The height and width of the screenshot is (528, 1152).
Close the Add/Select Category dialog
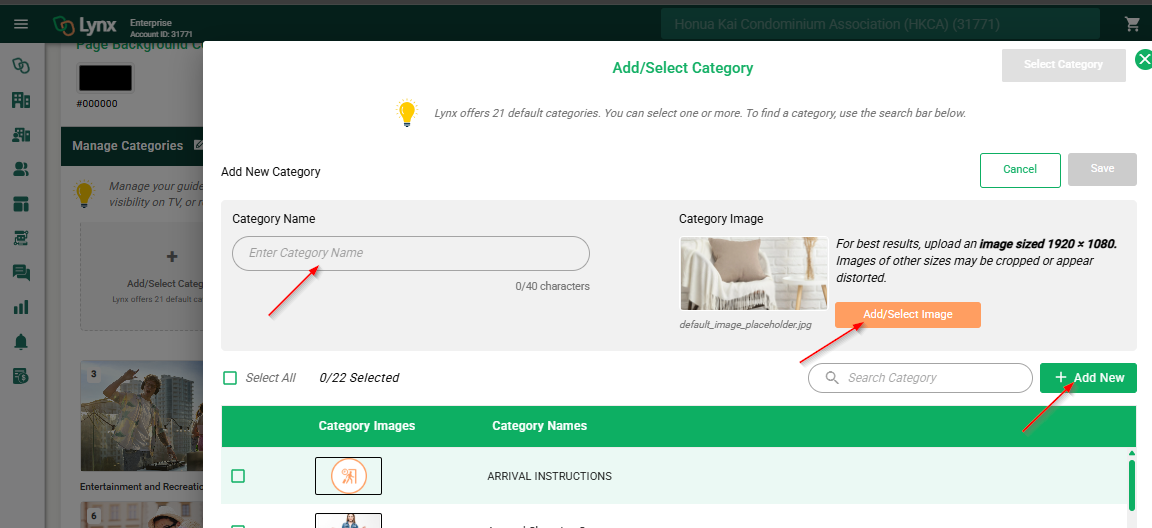(1143, 60)
